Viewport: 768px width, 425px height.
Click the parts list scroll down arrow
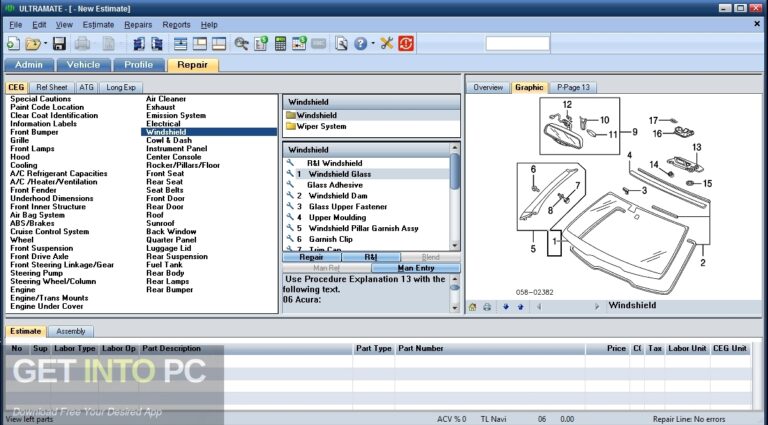tap(455, 246)
